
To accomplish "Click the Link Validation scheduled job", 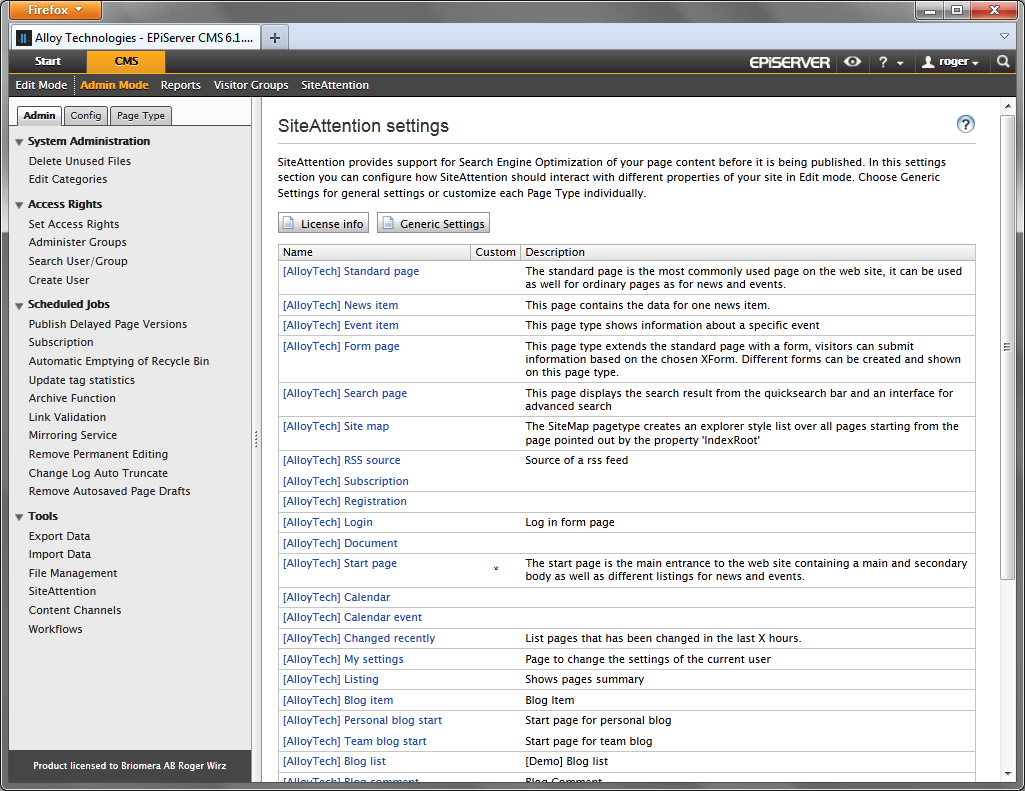I will 67,417.
